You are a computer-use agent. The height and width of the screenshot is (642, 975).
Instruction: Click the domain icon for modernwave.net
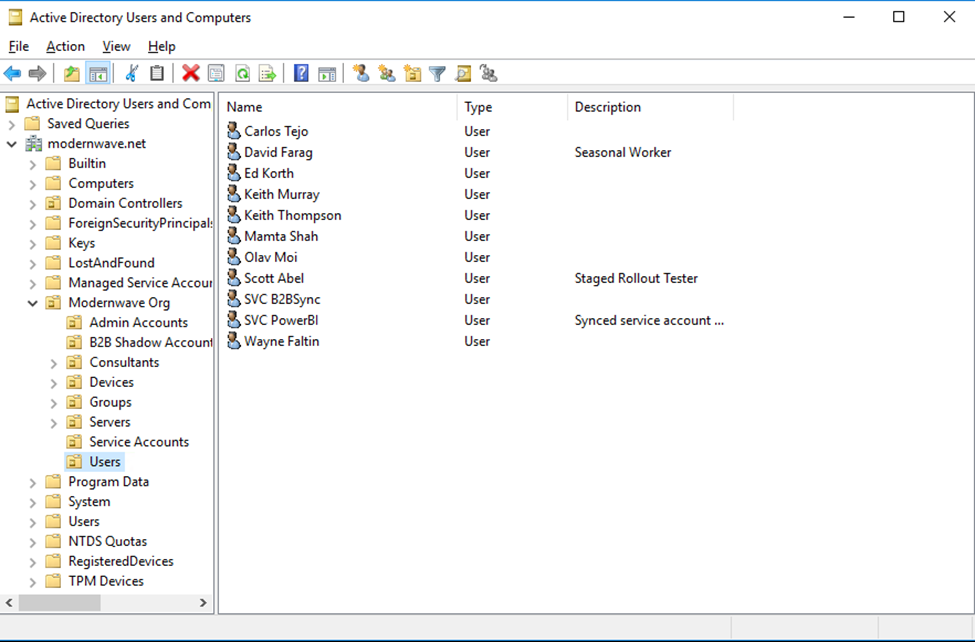tap(33, 144)
